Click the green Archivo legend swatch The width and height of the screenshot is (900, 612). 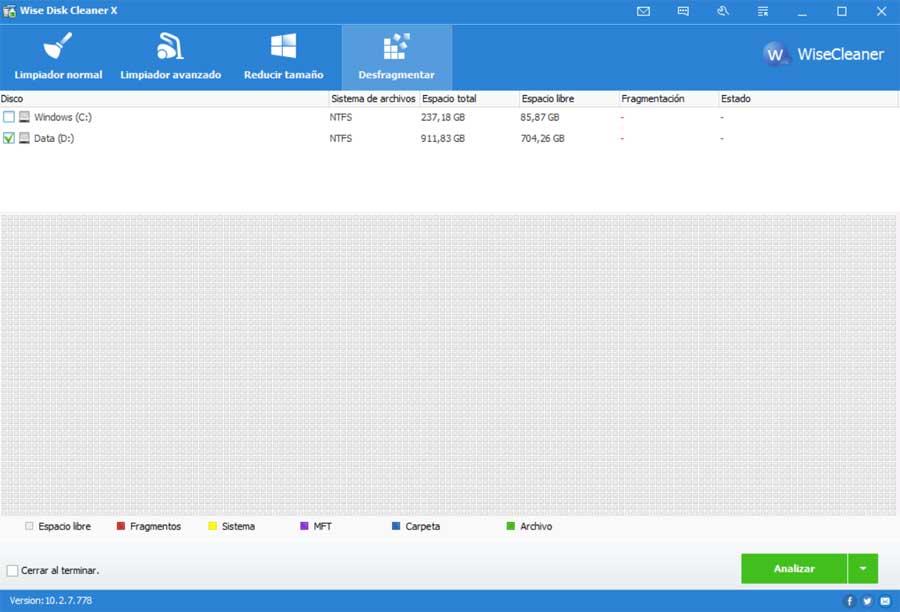point(511,526)
